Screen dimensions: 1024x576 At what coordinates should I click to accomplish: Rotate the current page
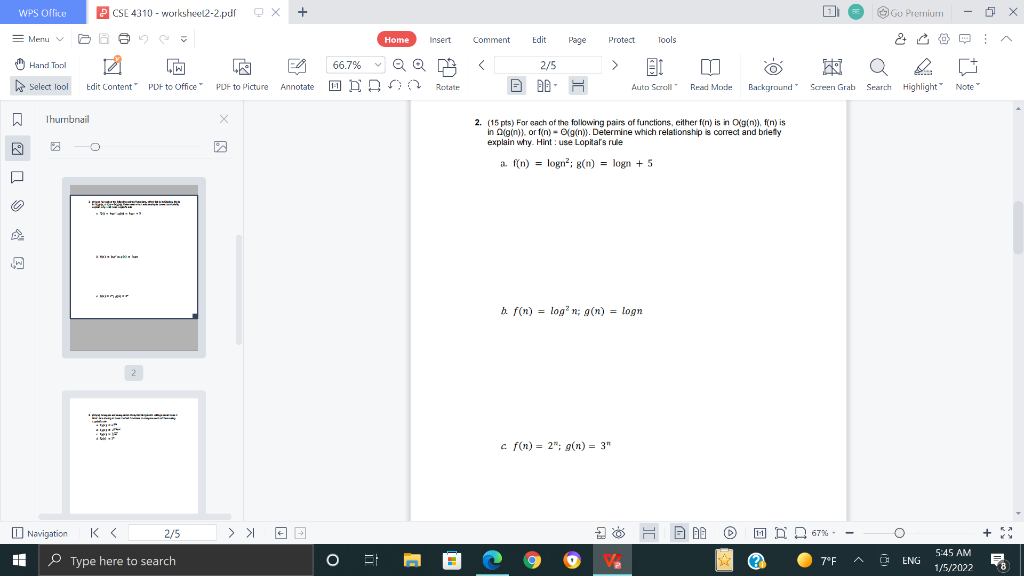click(x=447, y=72)
